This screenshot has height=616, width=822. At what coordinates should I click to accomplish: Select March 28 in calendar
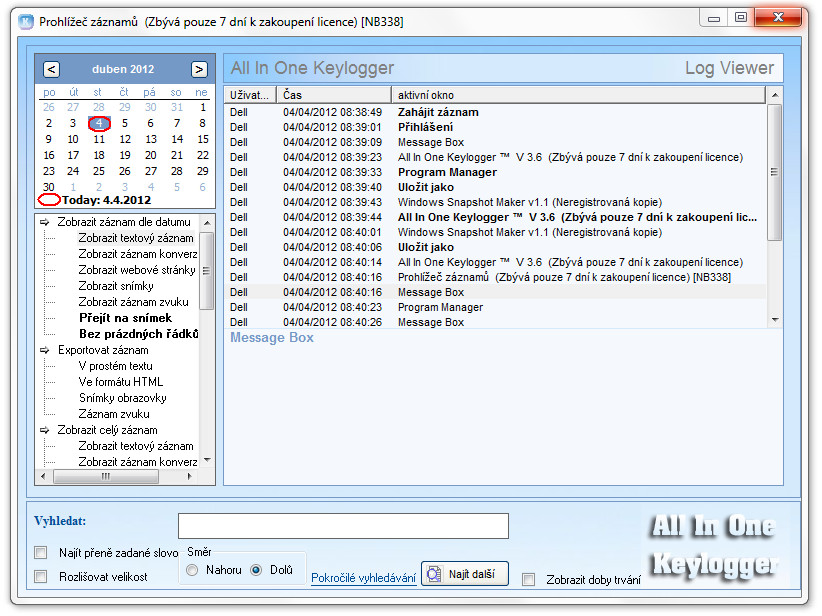point(99,107)
